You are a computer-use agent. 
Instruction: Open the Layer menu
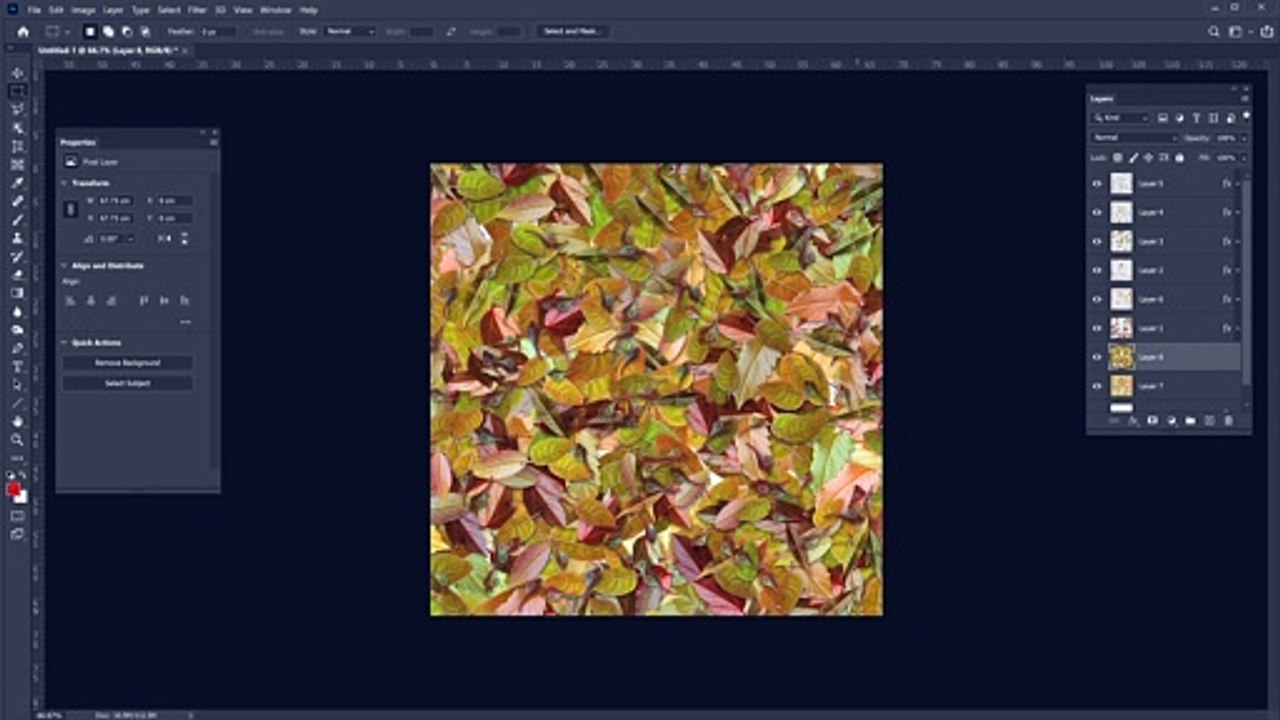(114, 10)
